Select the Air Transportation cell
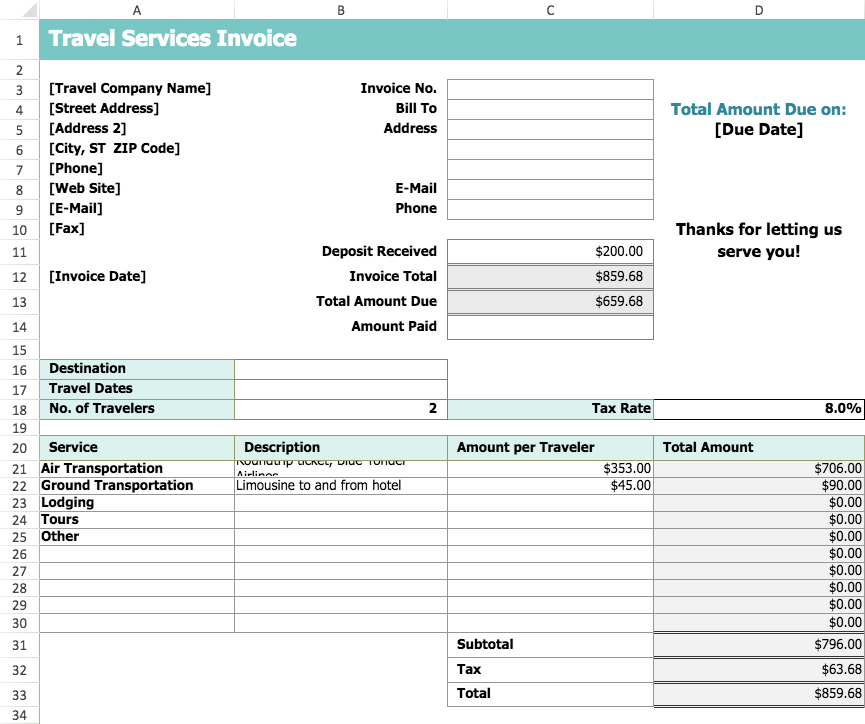Image resolution: width=865 pixels, height=724 pixels. pyautogui.click(x=137, y=469)
